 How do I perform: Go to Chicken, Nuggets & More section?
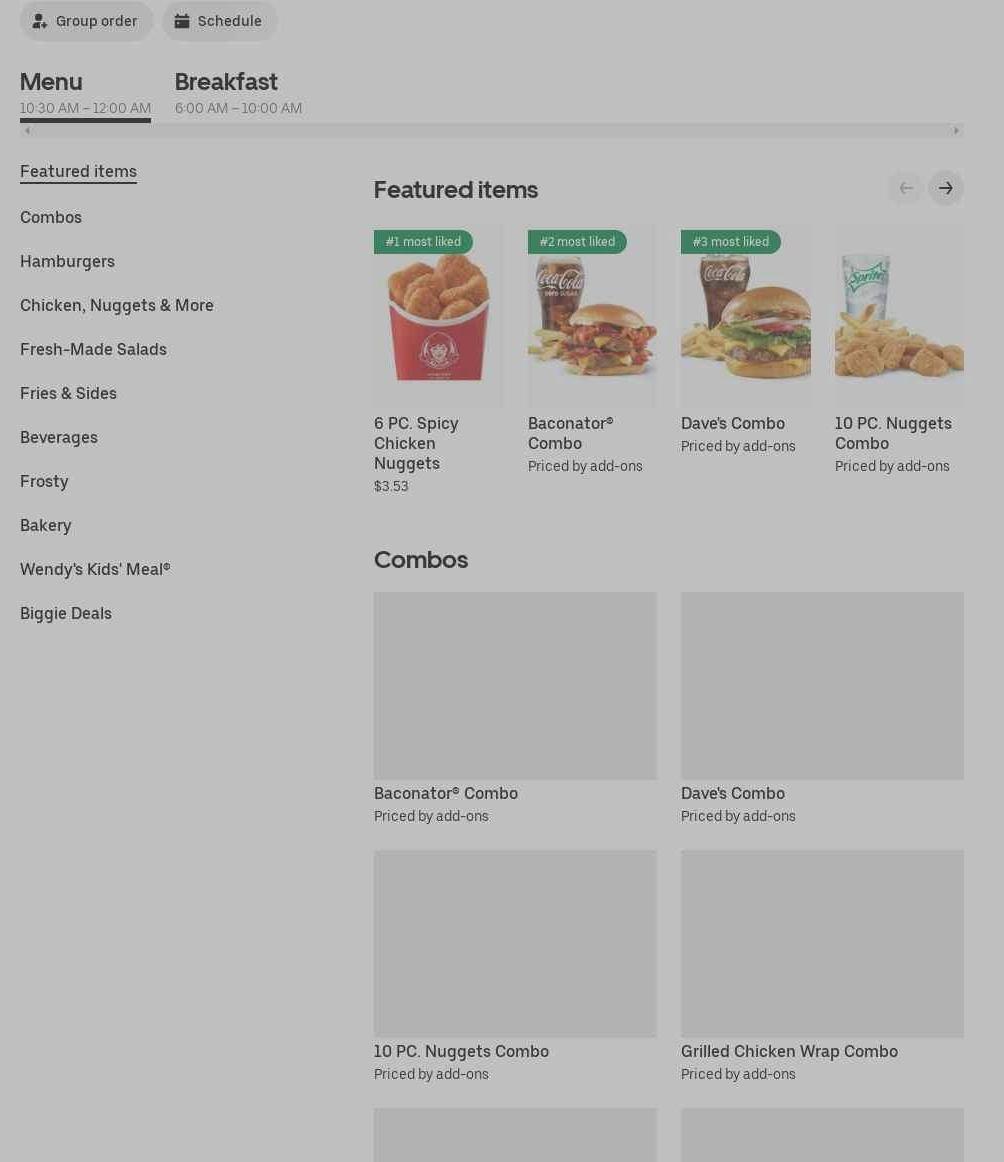116,305
